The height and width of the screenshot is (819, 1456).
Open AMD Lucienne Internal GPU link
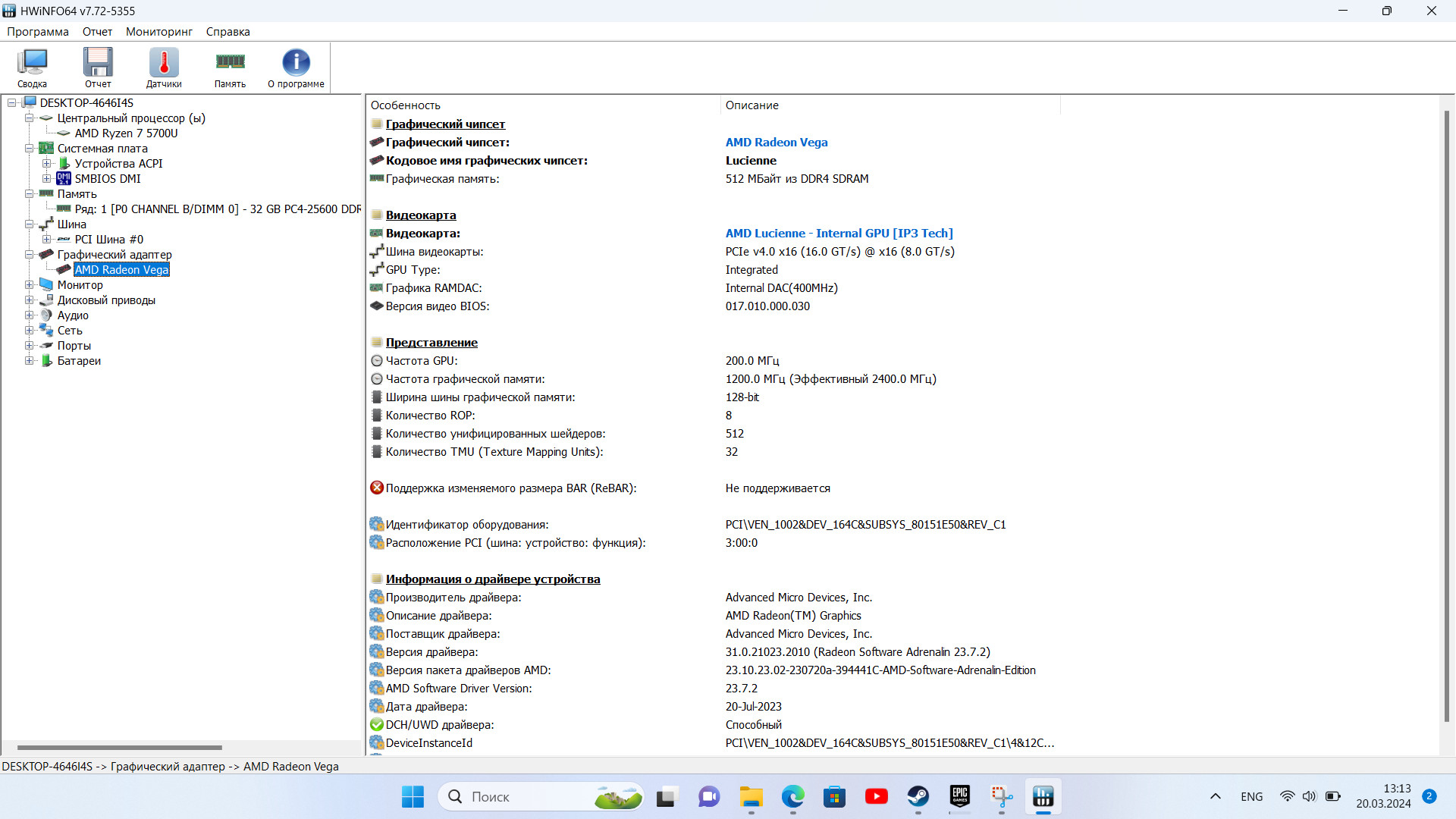coord(839,234)
